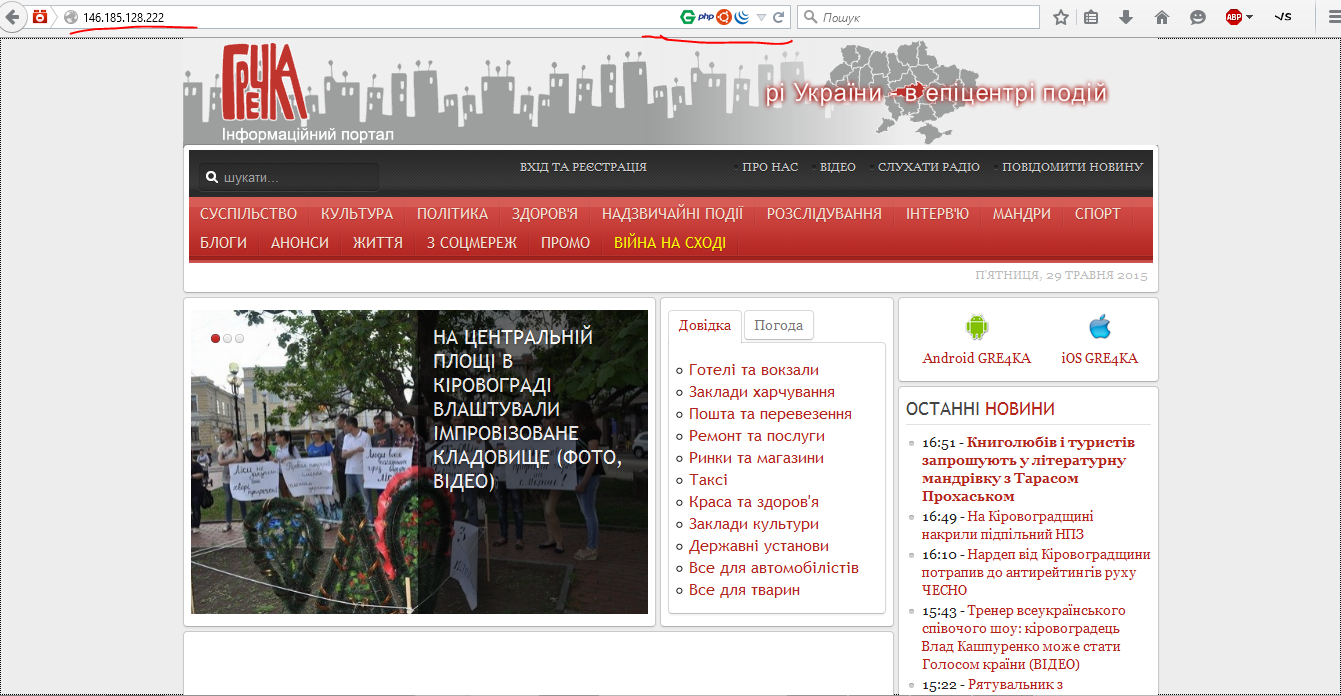Image resolution: width=1341 pixels, height=696 pixels.
Task: Switch to the Погода tab
Action: point(778,325)
